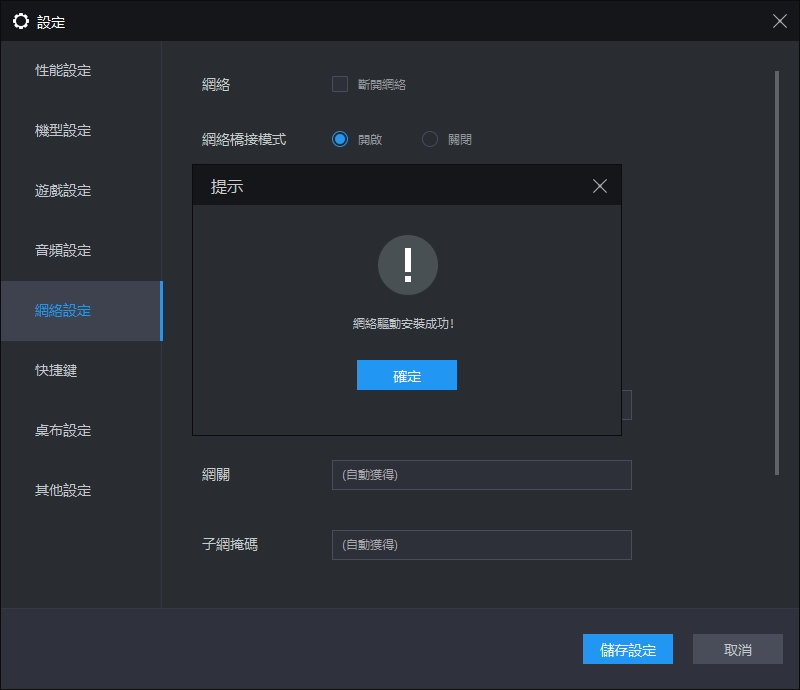Switch to the 桌布設定 tab
This screenshot has width=800, height=690.
click(x=63, y=431)
